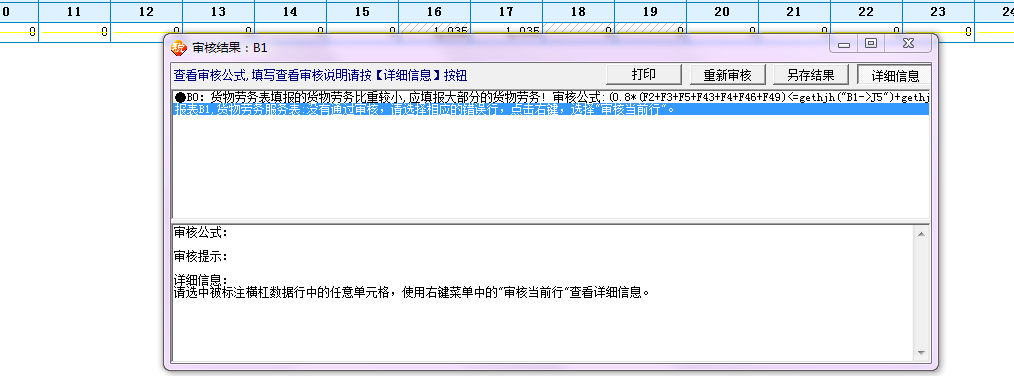This screenshot has height=376, width=1014.
Task: Select the highlighted 报表B1 audit message row
Action: 551,109
